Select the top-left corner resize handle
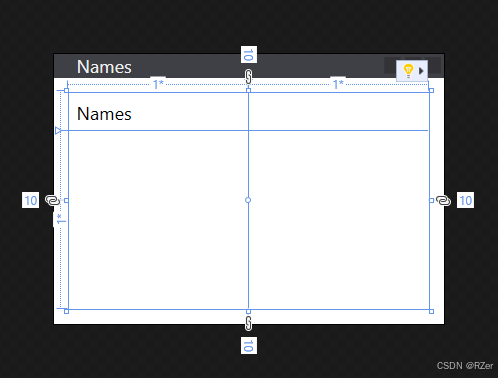The height and width of the screenshot is (378, 498). [66, 90]
